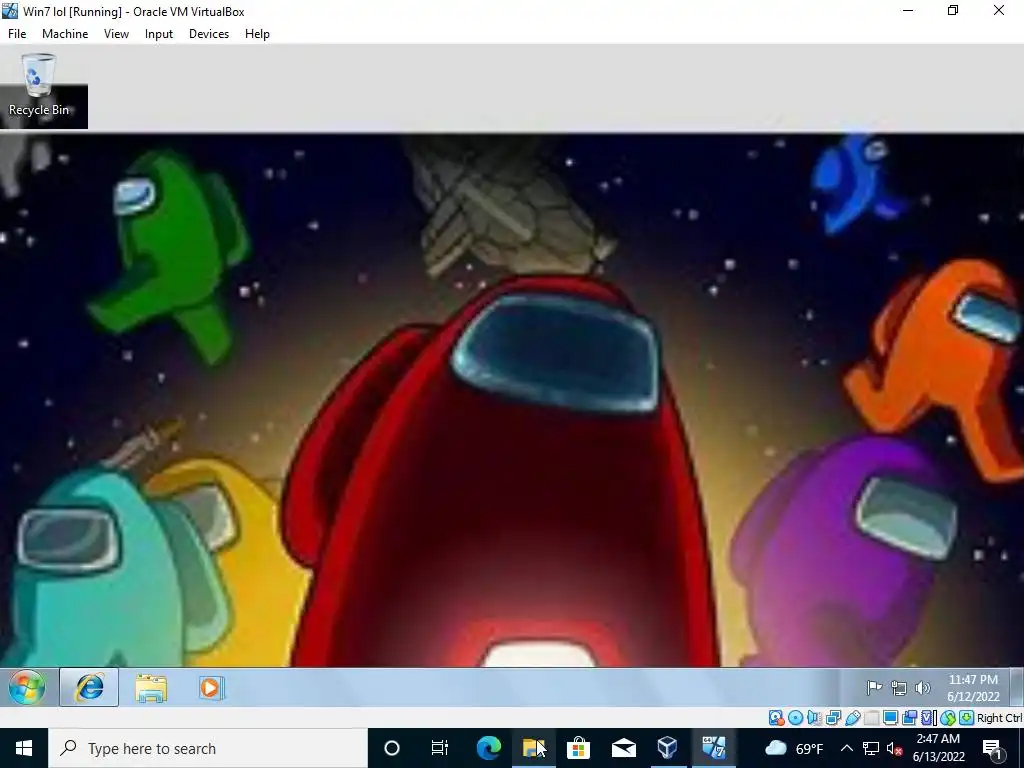Open the host clock 2:47 AM
Screen dimensions: 1024x768
[938, 748]
